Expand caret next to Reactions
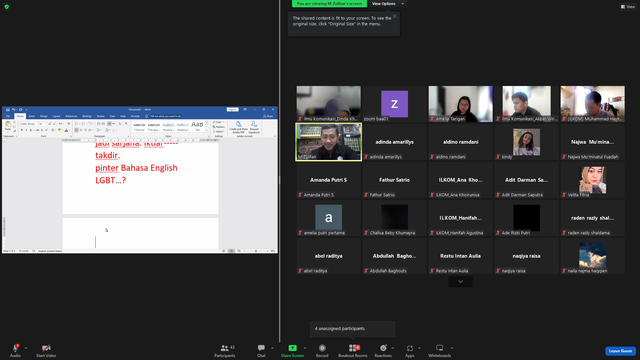The image size is (640, 360). click(x=393, y=348)
